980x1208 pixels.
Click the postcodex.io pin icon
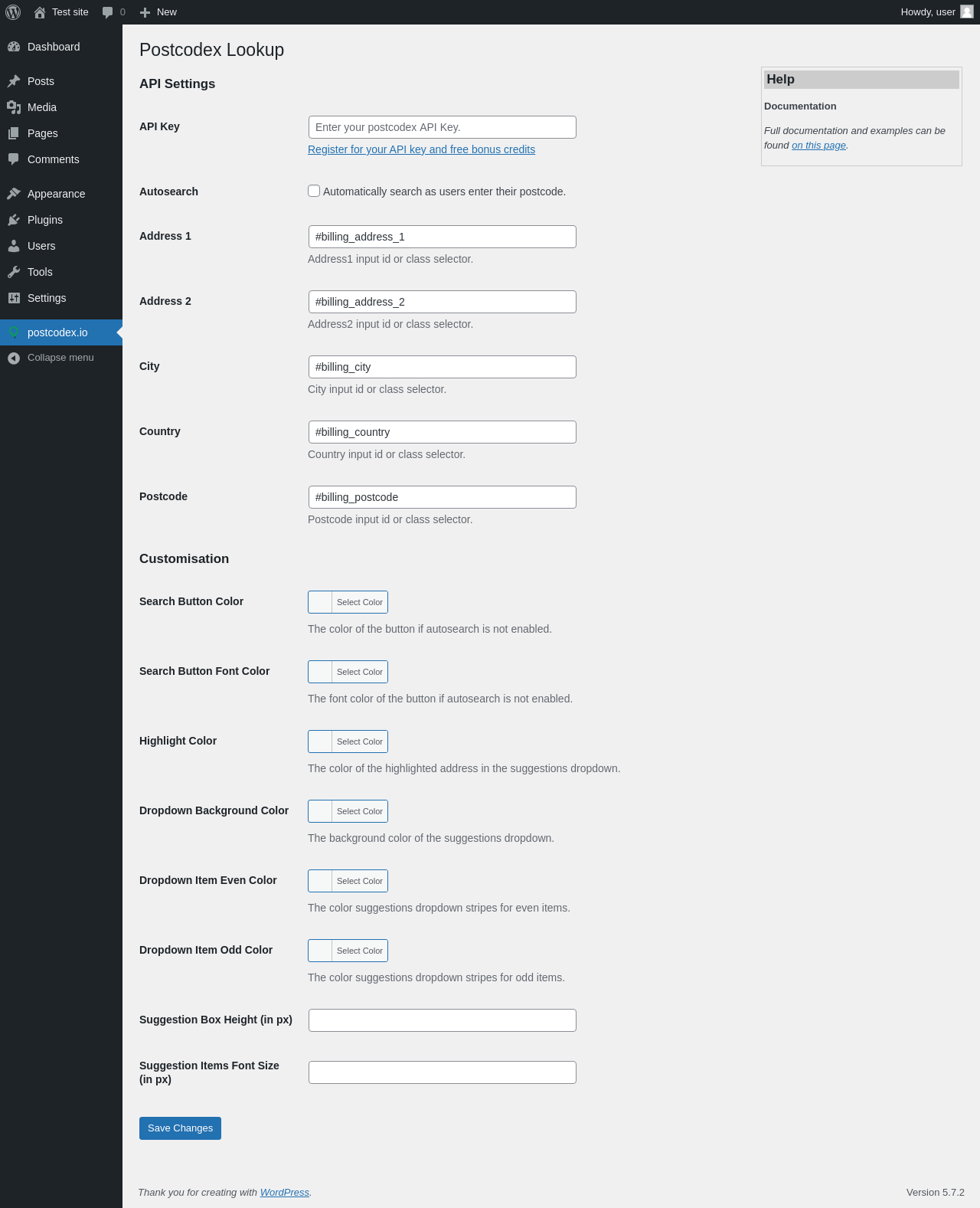pos(14,332)
